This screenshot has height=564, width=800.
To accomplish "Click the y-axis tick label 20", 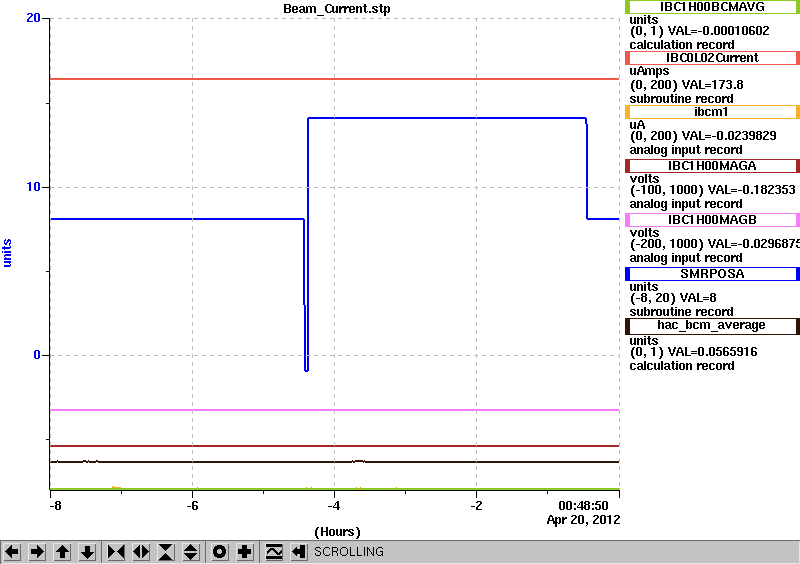I will 33,18.
